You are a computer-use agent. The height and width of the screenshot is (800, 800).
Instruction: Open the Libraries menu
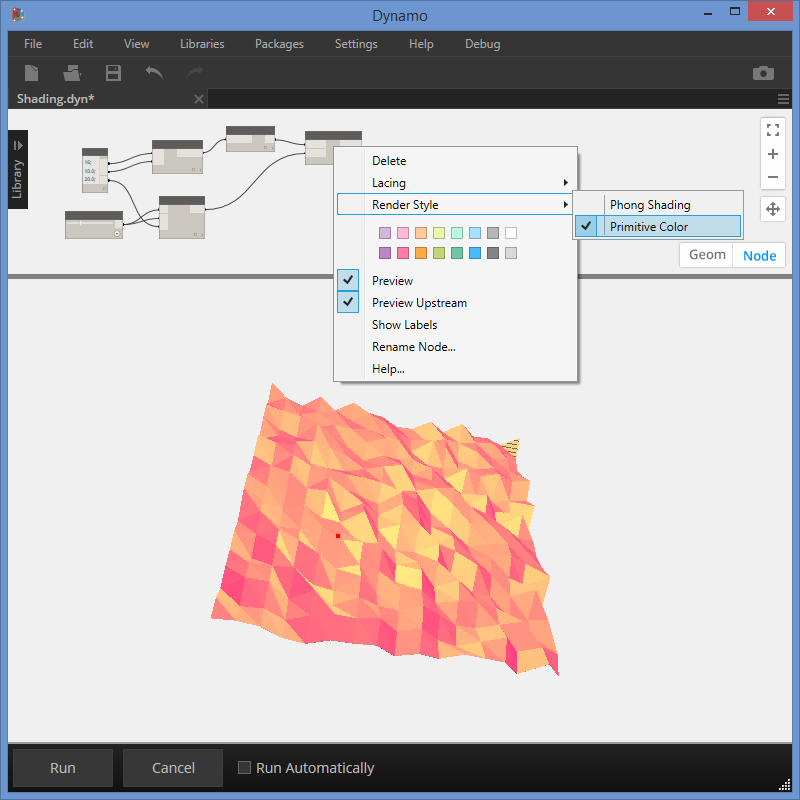[x=202, y=44]
